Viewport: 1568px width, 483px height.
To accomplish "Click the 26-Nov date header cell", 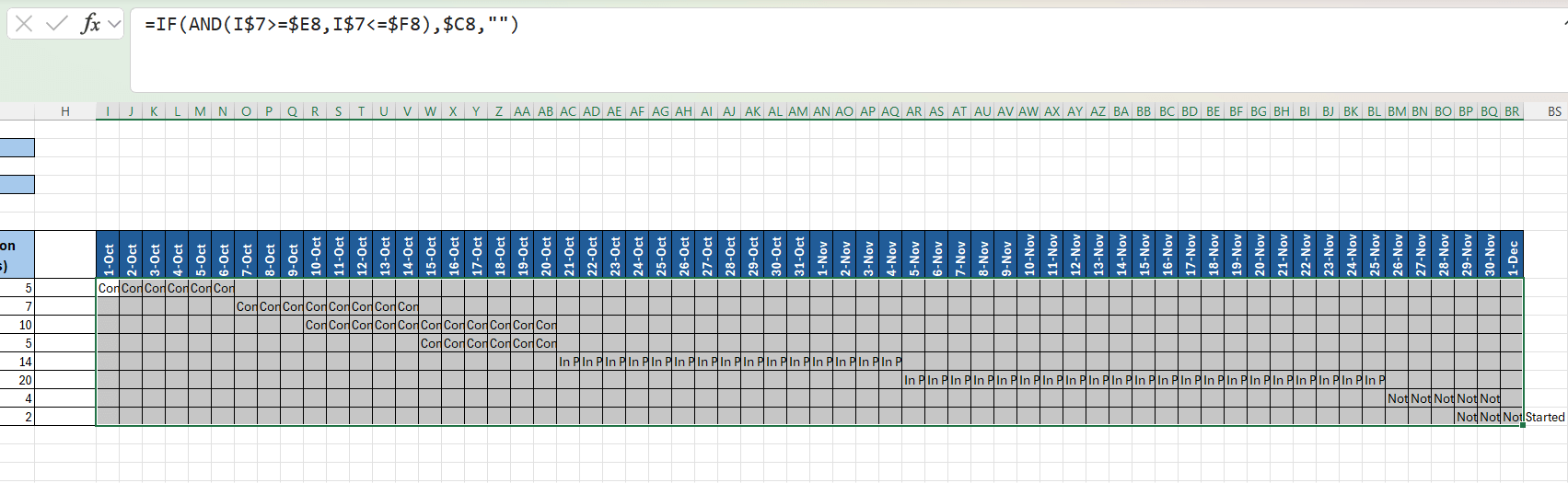I will point(1397,255).
